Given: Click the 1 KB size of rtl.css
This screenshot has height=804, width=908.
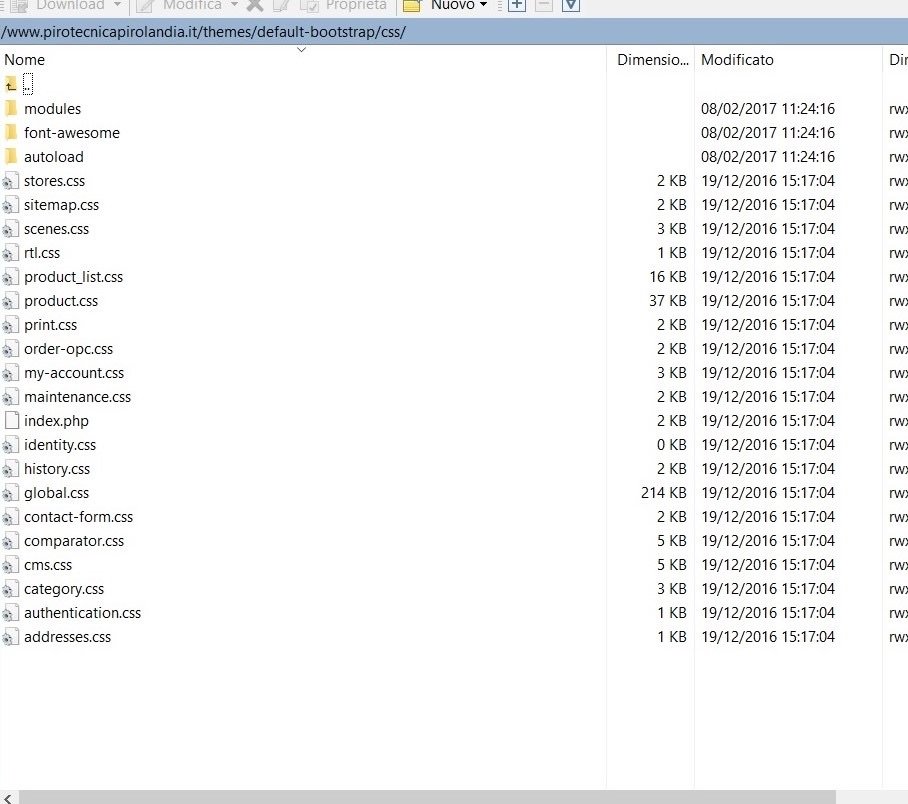Looking at the screenshot, I should 671,253.
